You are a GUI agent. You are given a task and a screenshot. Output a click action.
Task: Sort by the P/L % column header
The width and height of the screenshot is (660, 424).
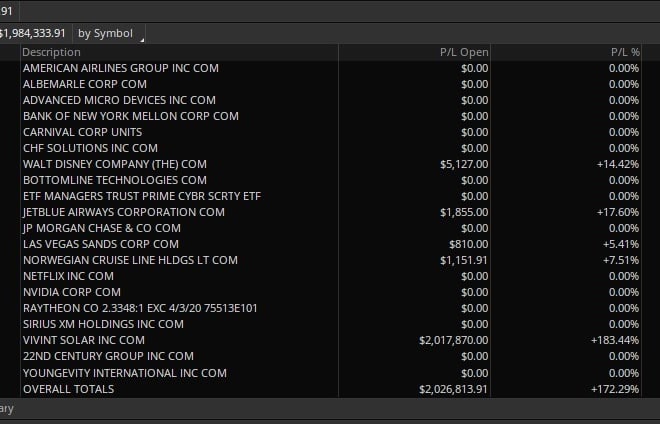[625, 52]
